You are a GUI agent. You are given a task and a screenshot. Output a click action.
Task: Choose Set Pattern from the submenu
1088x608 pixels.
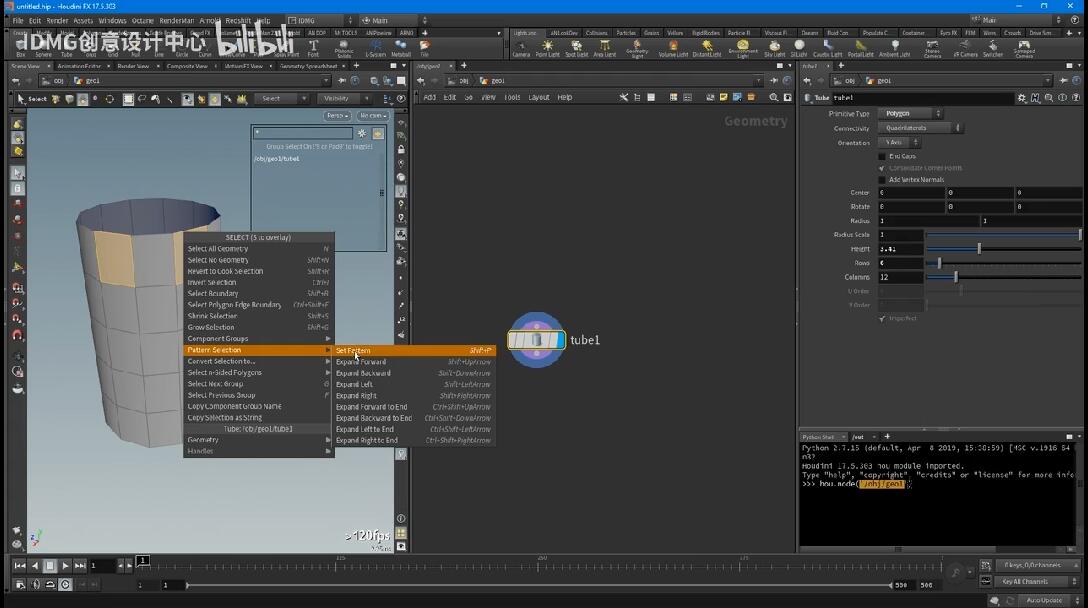click(354, 351)
